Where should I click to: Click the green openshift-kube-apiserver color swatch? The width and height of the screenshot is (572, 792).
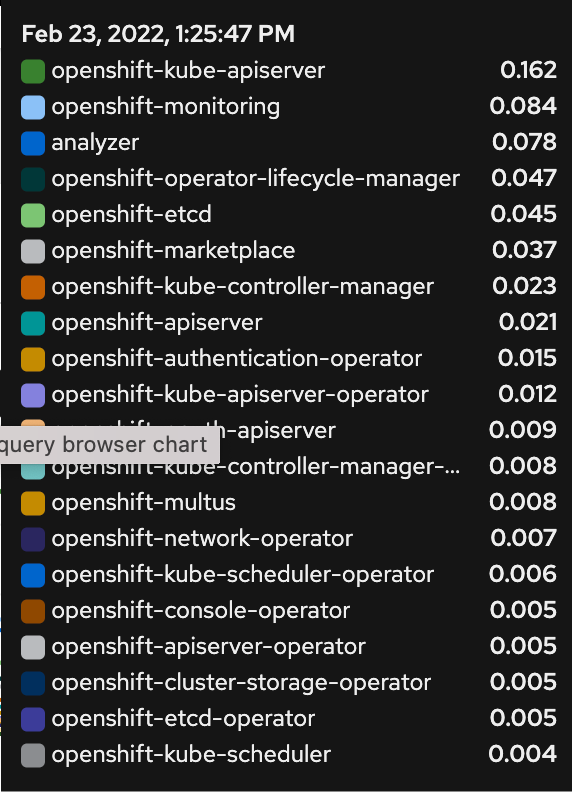[x=33, y=71]
